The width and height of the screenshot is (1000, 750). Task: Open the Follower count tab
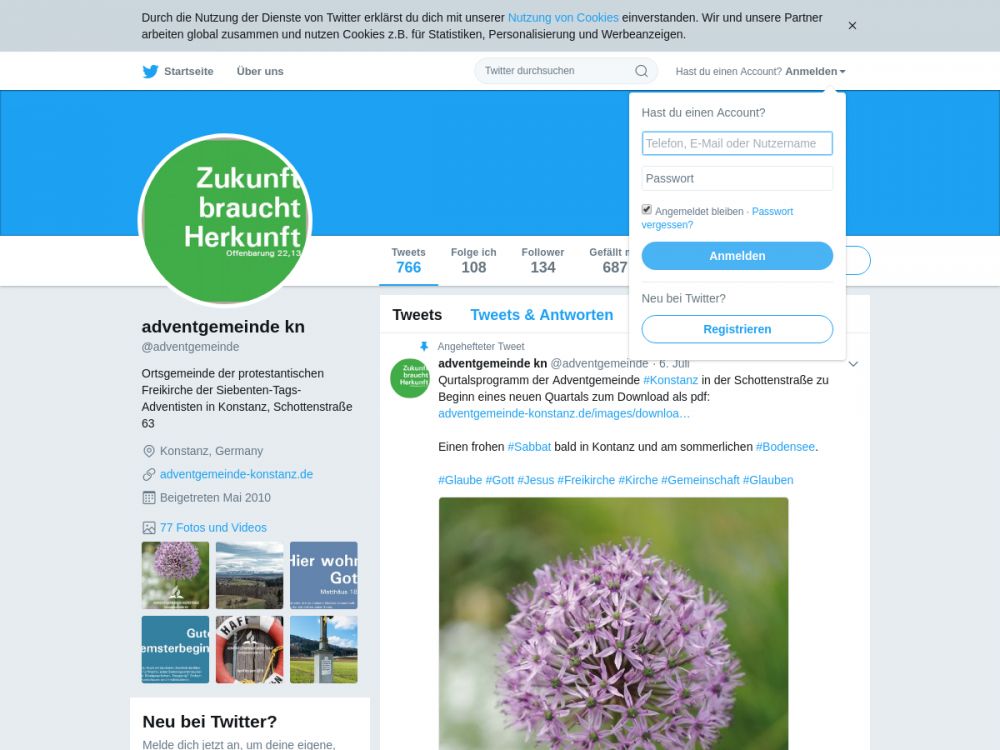pos(543,260)
